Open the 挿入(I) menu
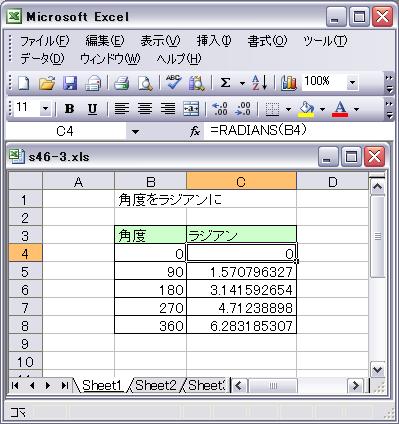This screenshot has height=424, width=399. (x=214, y=41)
